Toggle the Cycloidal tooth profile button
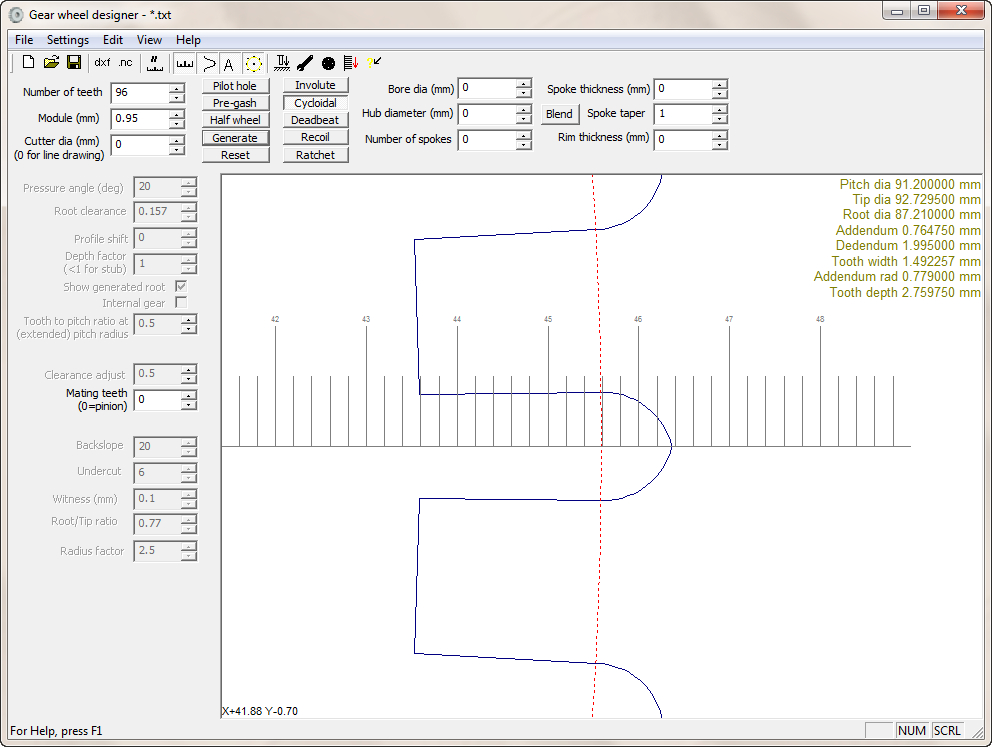Image resolution: width=992 pixels, height=747 pixels. pos(315,103)
